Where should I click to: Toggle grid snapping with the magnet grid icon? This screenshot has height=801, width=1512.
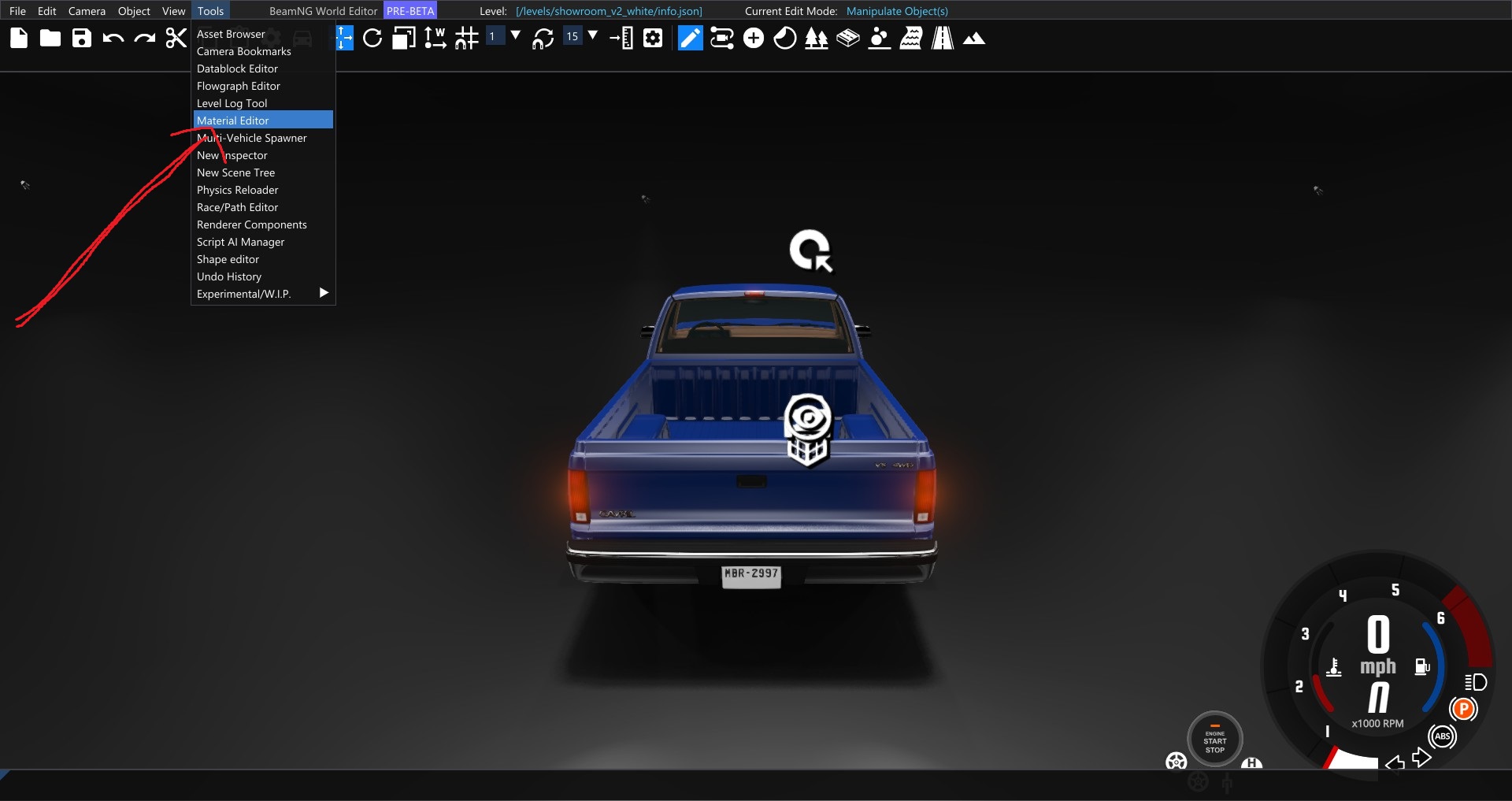pyautogui.click(x=466, y=38)
